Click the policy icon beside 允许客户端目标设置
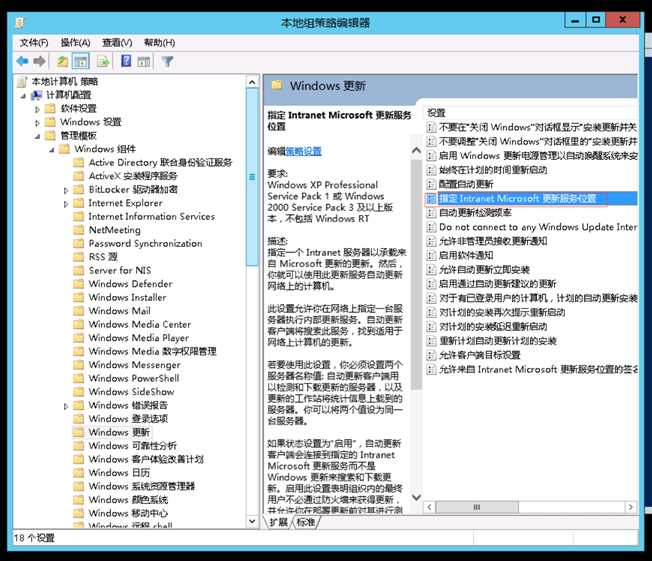652x561 pixels. (x=432, y=355)
